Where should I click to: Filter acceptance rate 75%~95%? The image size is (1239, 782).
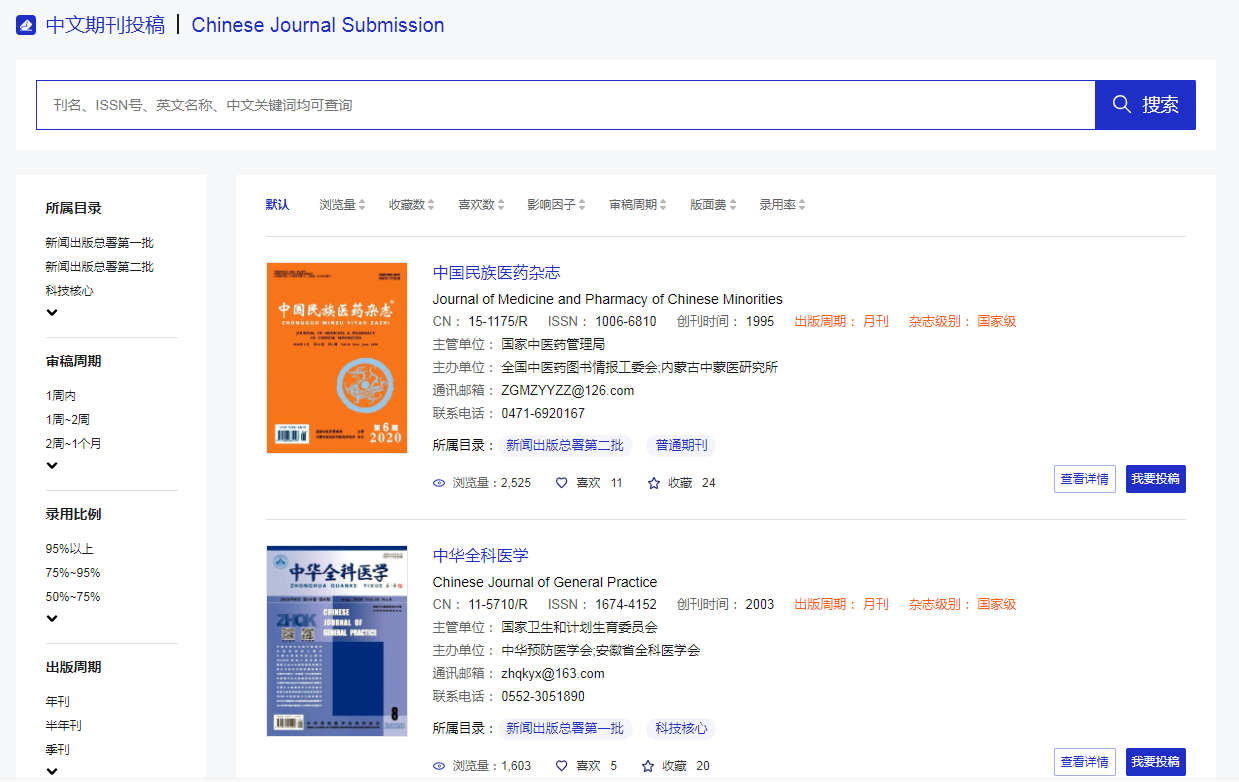pos(72,573)
